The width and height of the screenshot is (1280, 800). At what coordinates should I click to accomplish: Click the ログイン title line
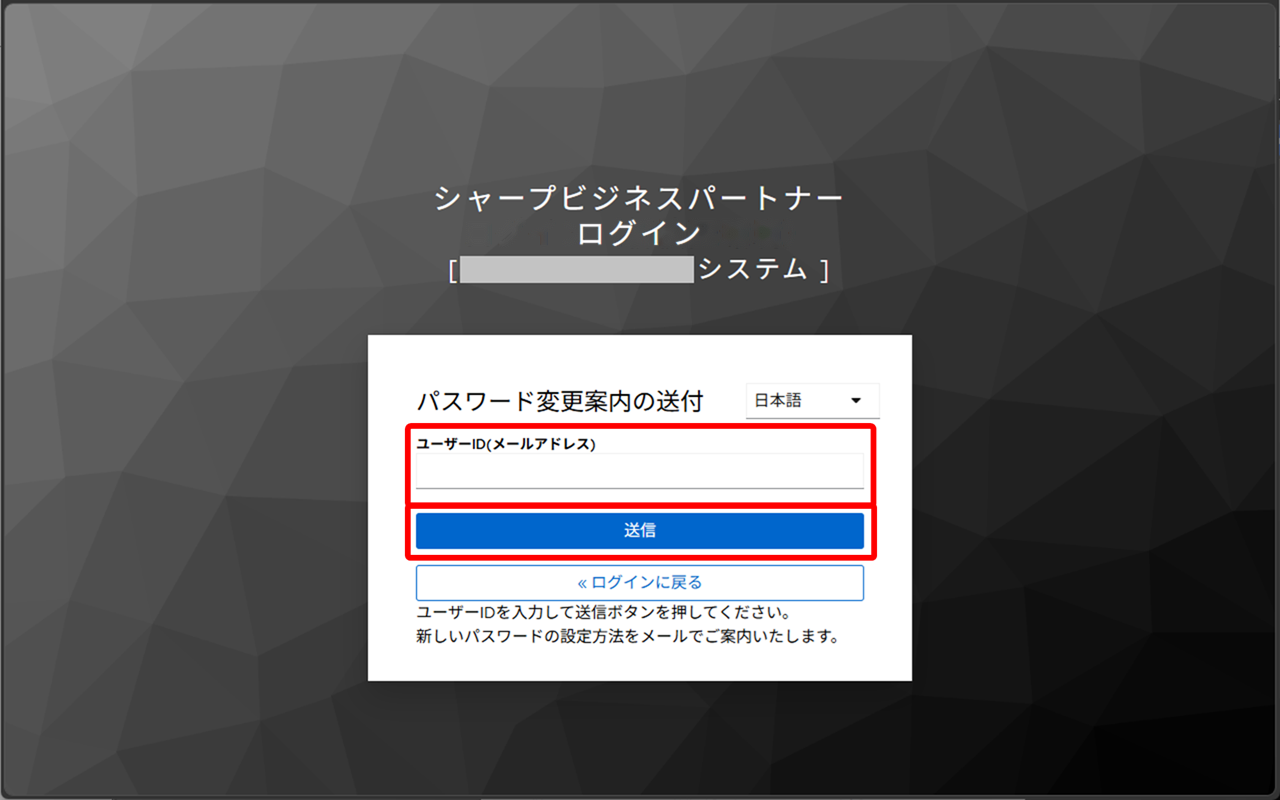[x=639, y=234]
